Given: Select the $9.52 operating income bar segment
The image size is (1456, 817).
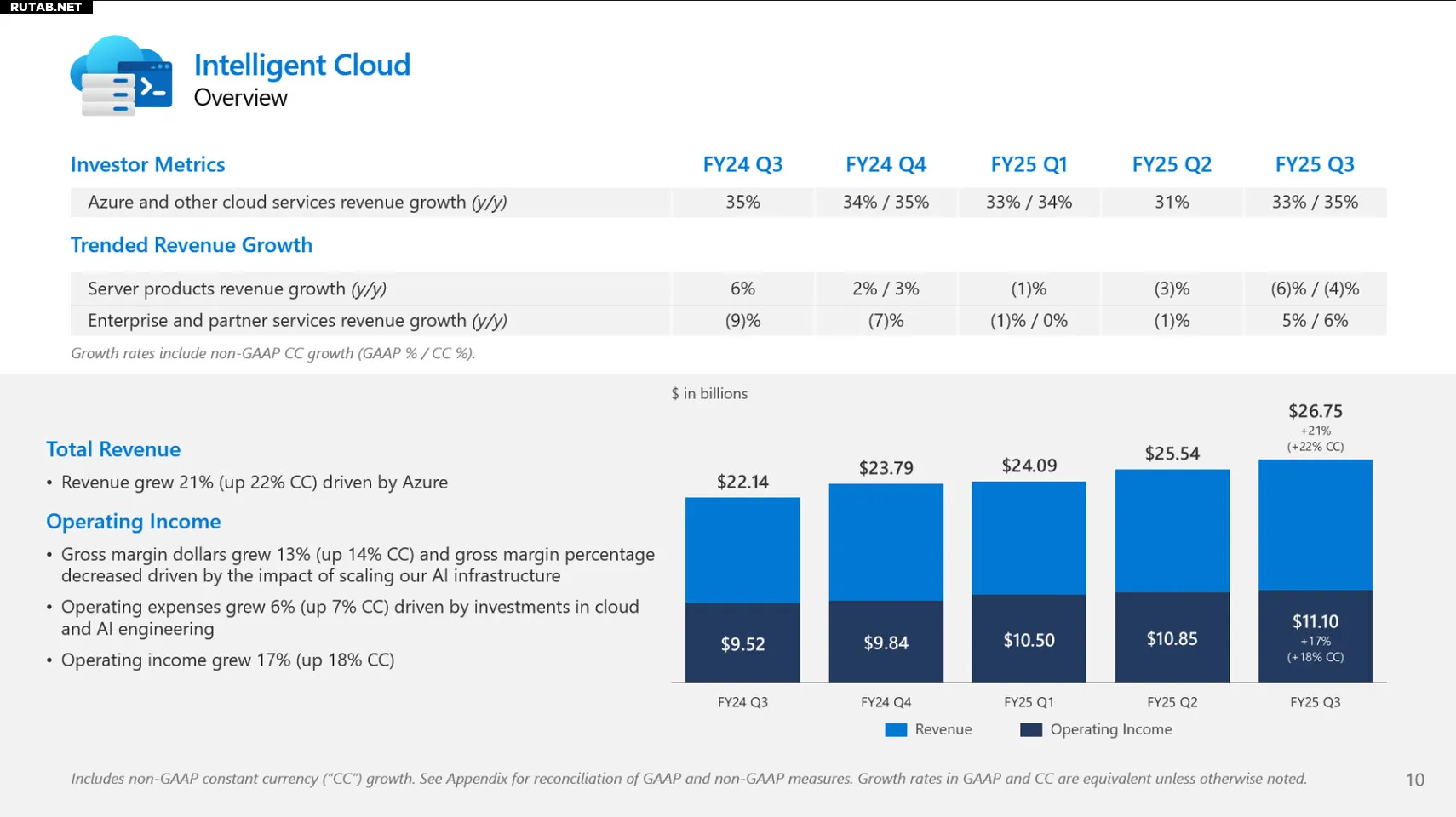Looking at the screenshot, I should pos(742,643).
